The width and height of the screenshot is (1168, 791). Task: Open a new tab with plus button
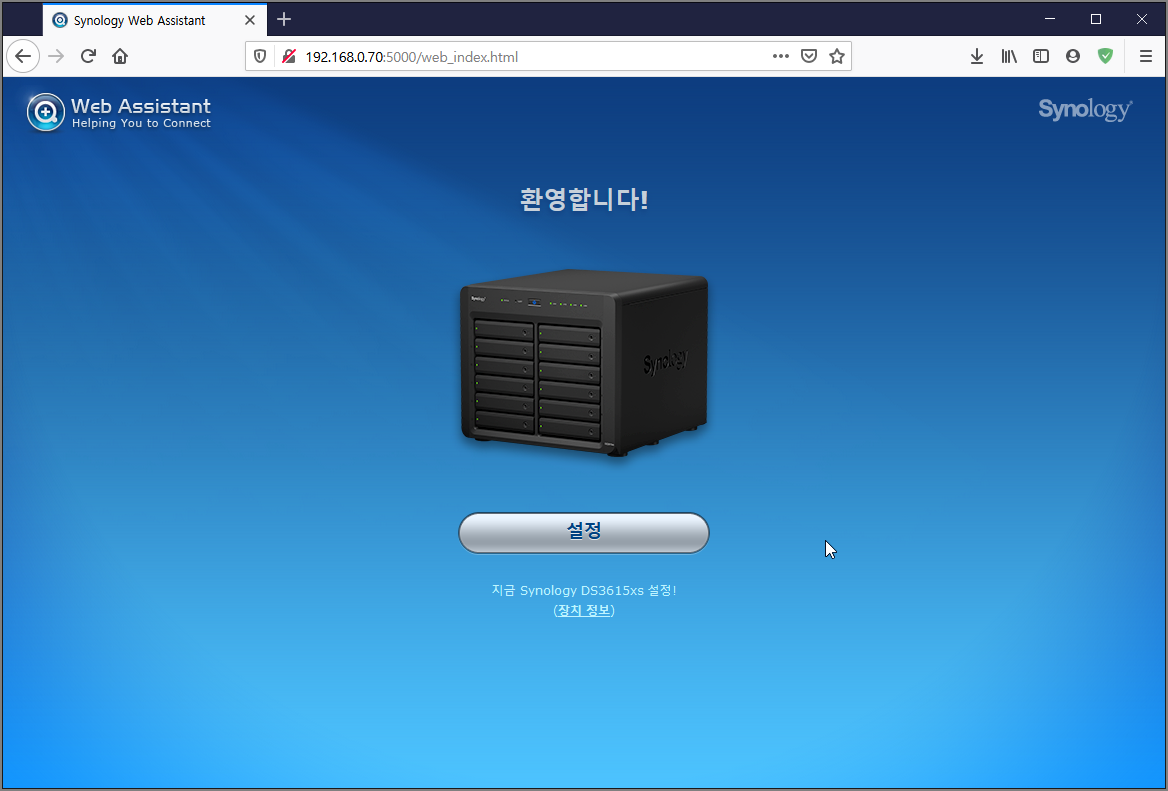(x=284, y=20)
